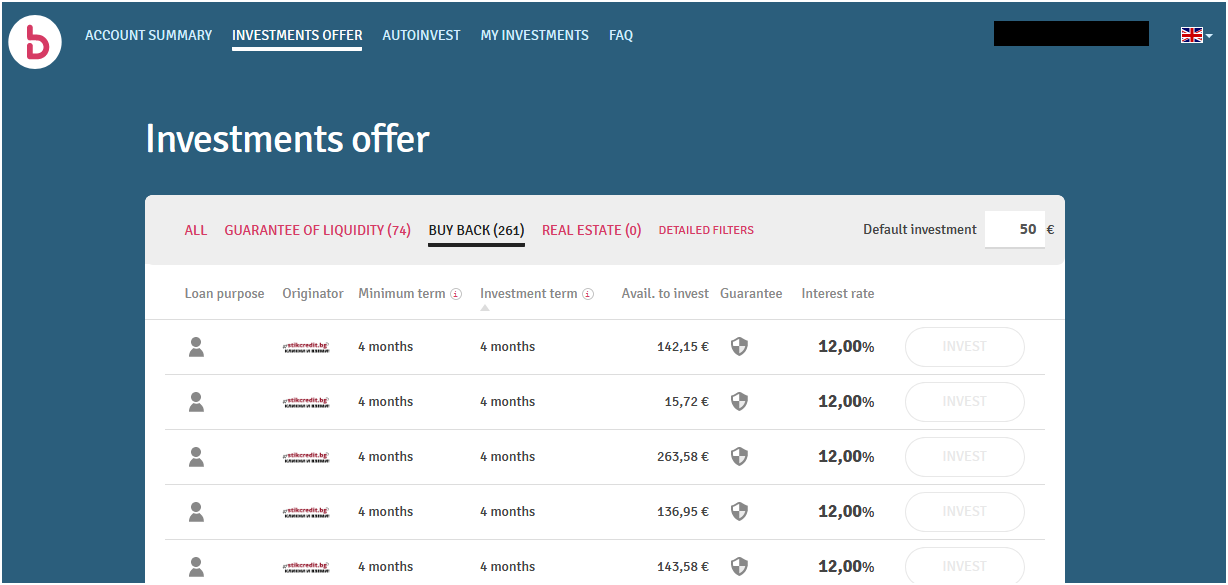
Task: Click the Default investment amount field
Action: pyautogui.click(x=1014, y=229)
